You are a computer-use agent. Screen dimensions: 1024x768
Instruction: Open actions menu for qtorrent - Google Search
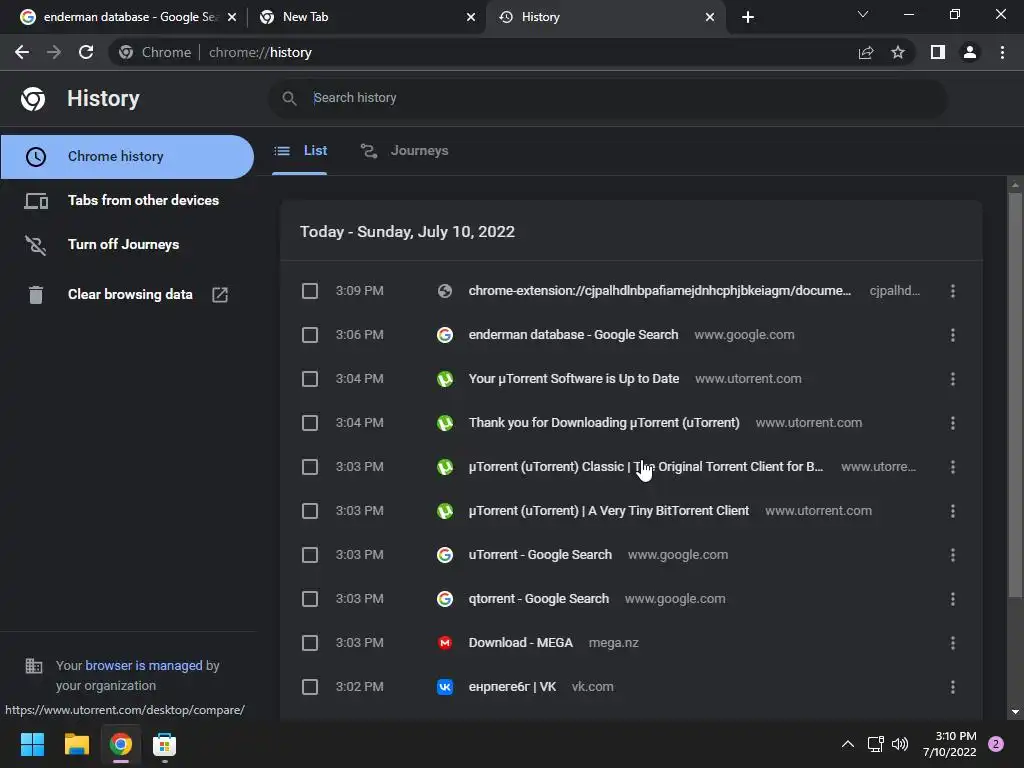tap(953, 599)
